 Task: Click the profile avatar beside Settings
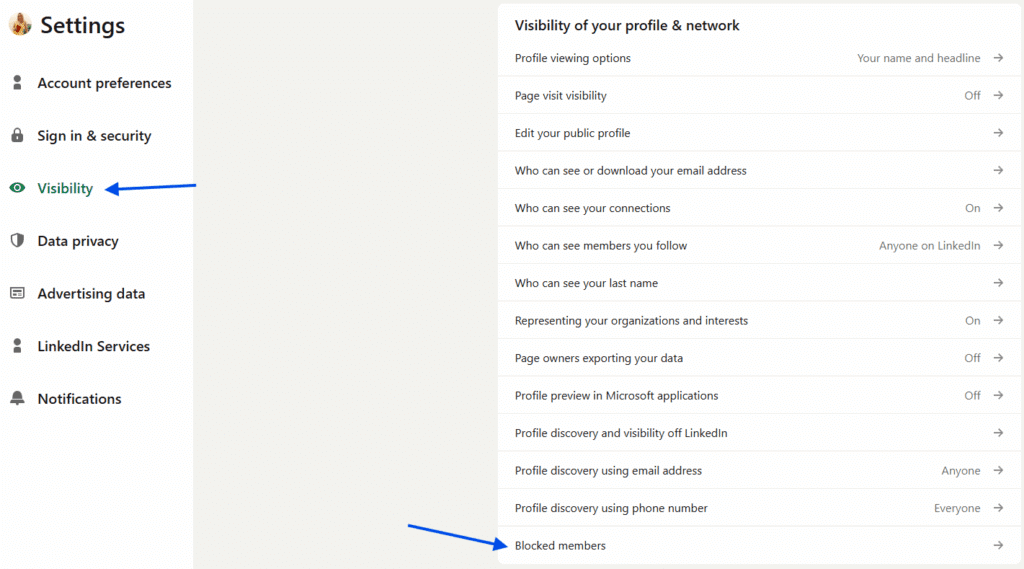pyautogui.click(x=20, y=25)
